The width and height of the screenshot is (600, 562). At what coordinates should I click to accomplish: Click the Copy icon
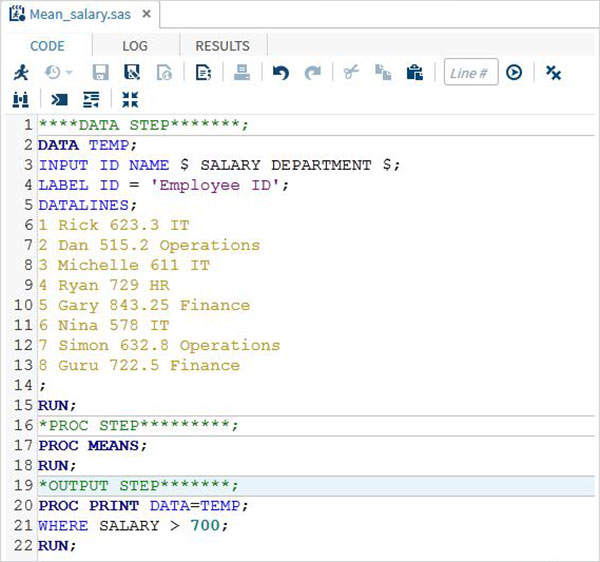(382, 73)
